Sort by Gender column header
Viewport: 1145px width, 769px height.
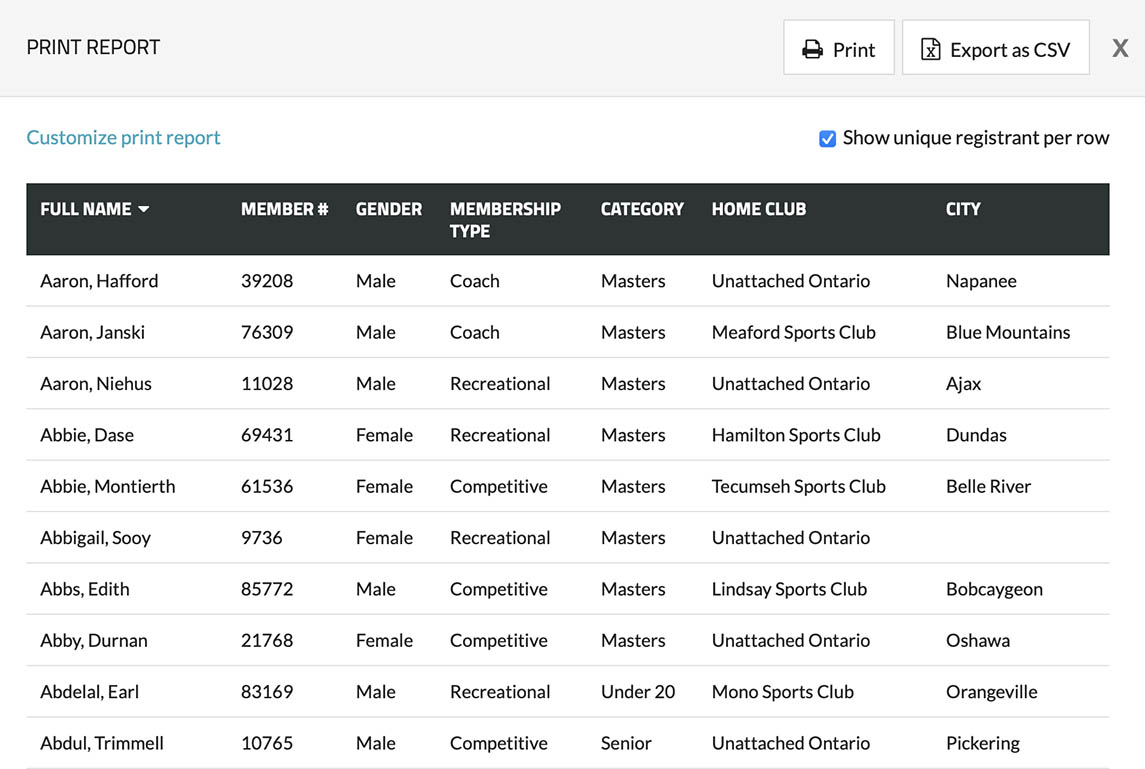388,209
